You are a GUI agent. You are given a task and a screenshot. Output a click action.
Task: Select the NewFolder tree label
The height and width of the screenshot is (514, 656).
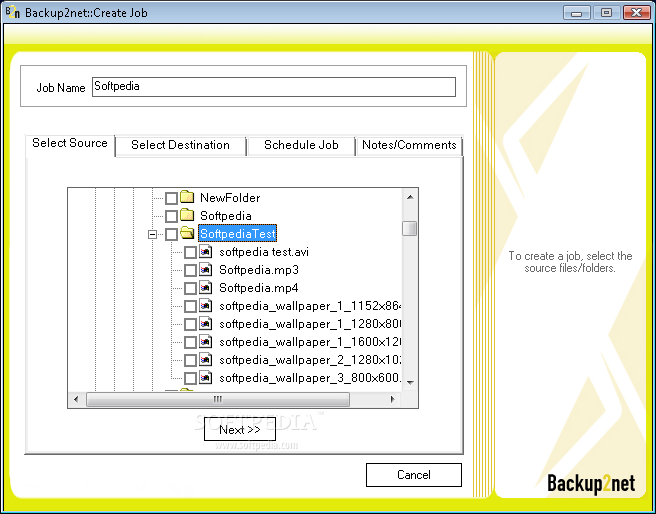pyautogui.click(x=230, y=197)
